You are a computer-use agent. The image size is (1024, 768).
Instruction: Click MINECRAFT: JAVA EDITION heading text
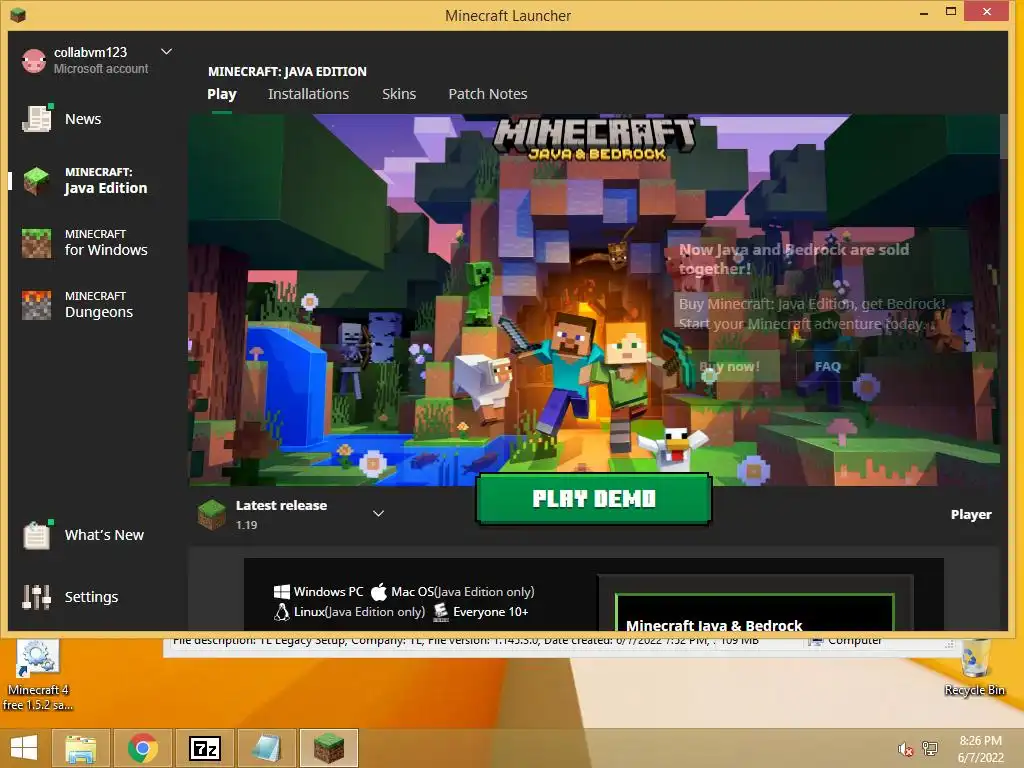pyautogui.click(x=287, y=71)
